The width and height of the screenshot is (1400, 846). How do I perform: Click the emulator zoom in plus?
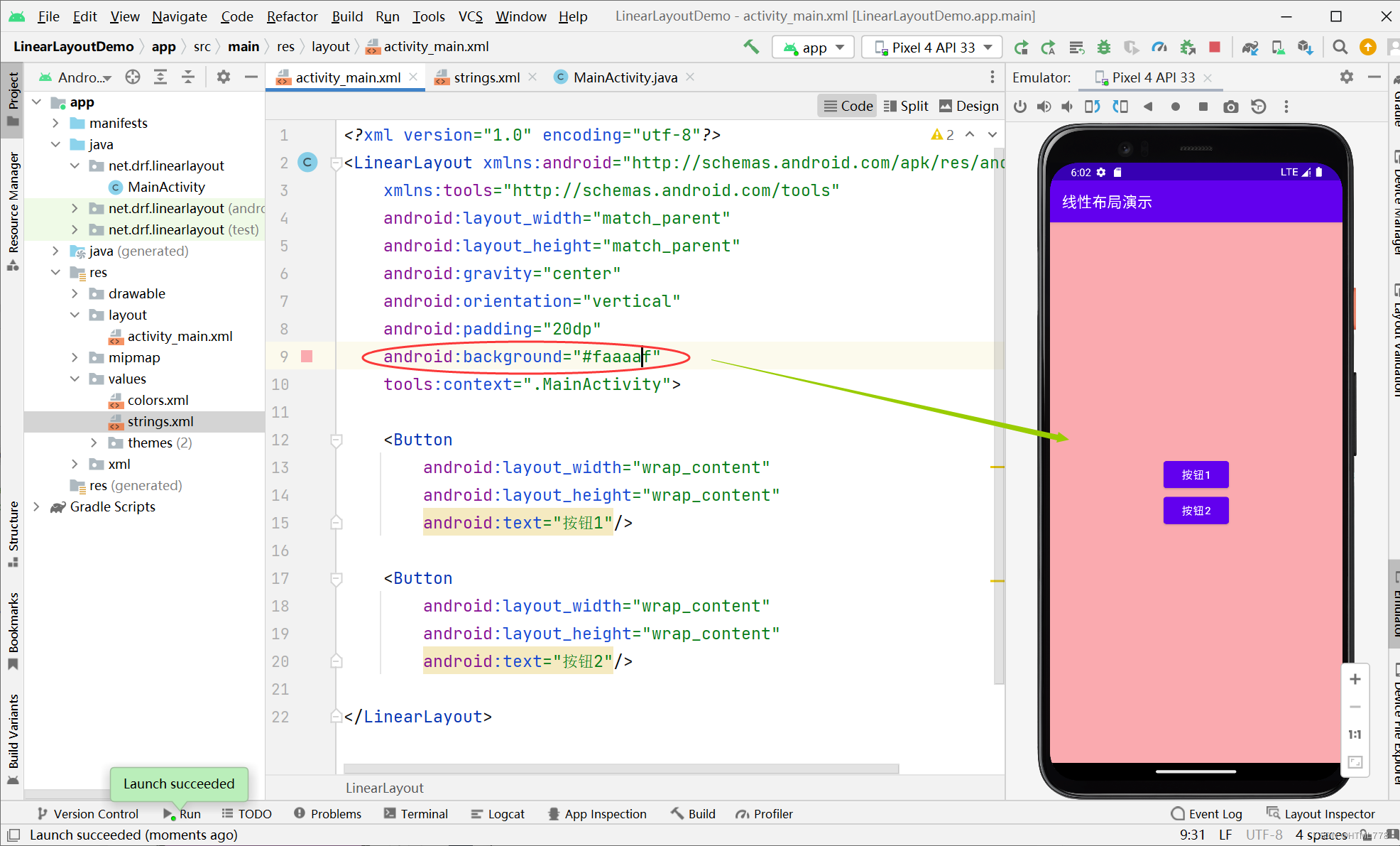tap(1355, 679)
